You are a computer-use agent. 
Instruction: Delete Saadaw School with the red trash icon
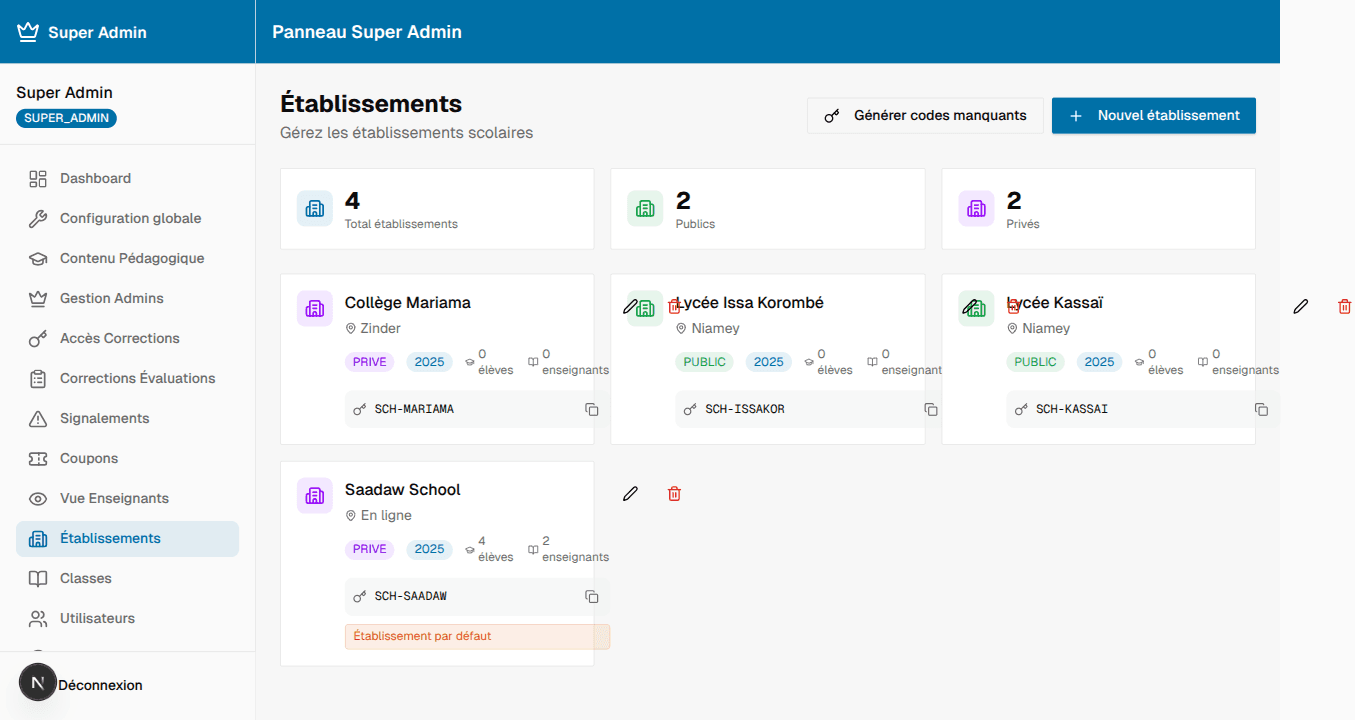(x=674, y=494)
